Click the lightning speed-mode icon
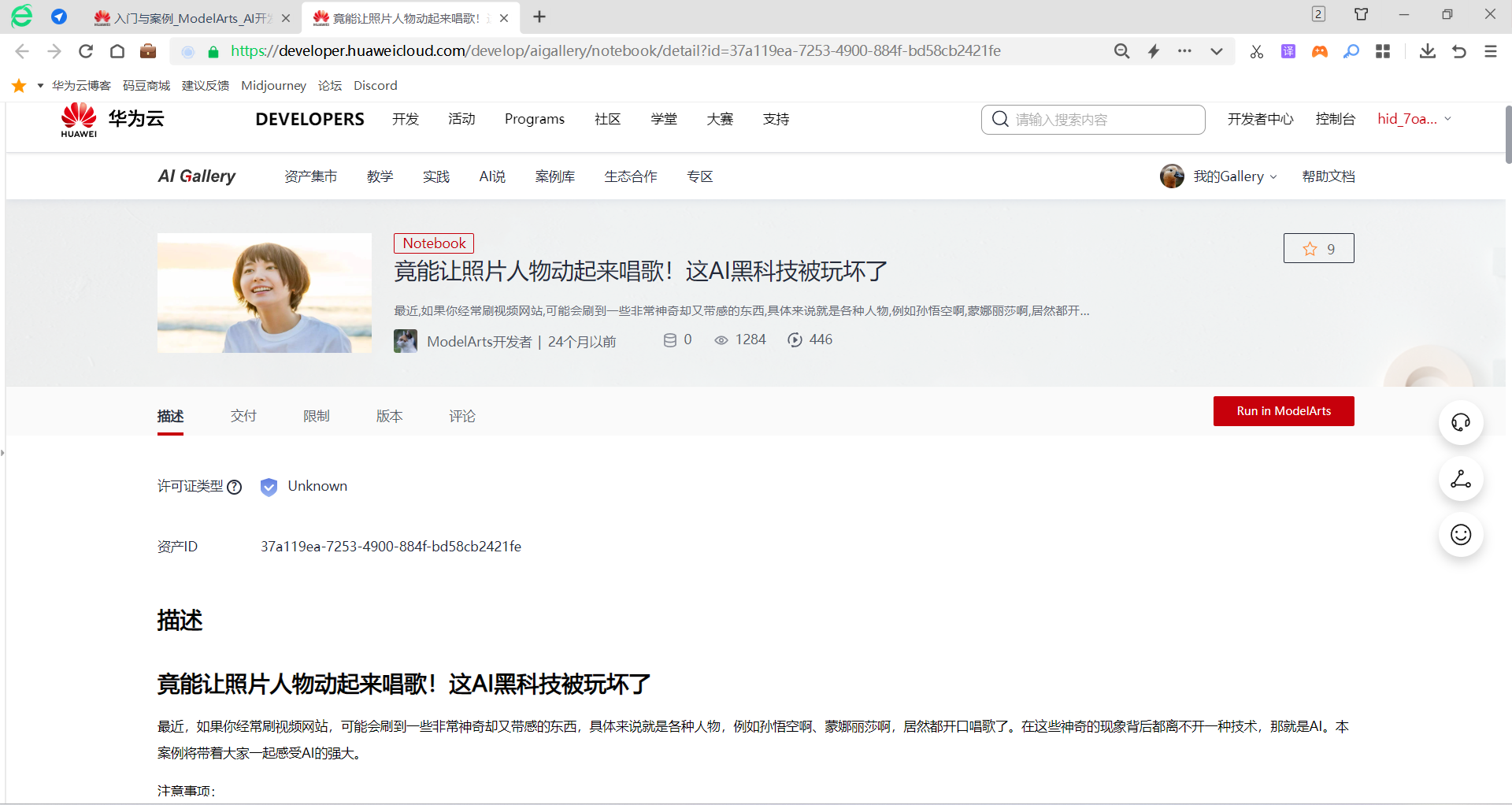Image resolution: width=1512 pixels, height=805 pixels. [1154, 51]
